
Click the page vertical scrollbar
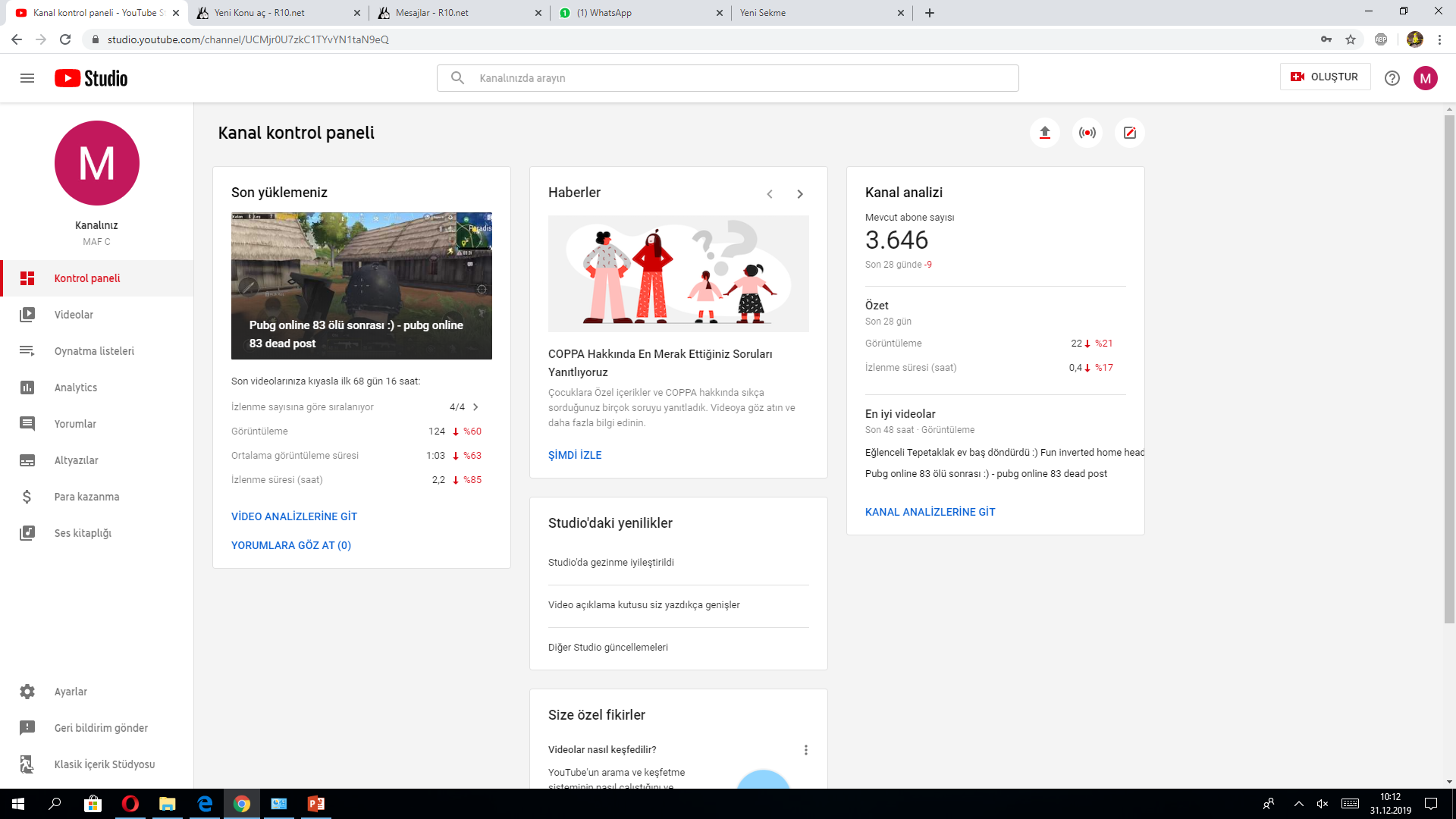pos(1449,369)
